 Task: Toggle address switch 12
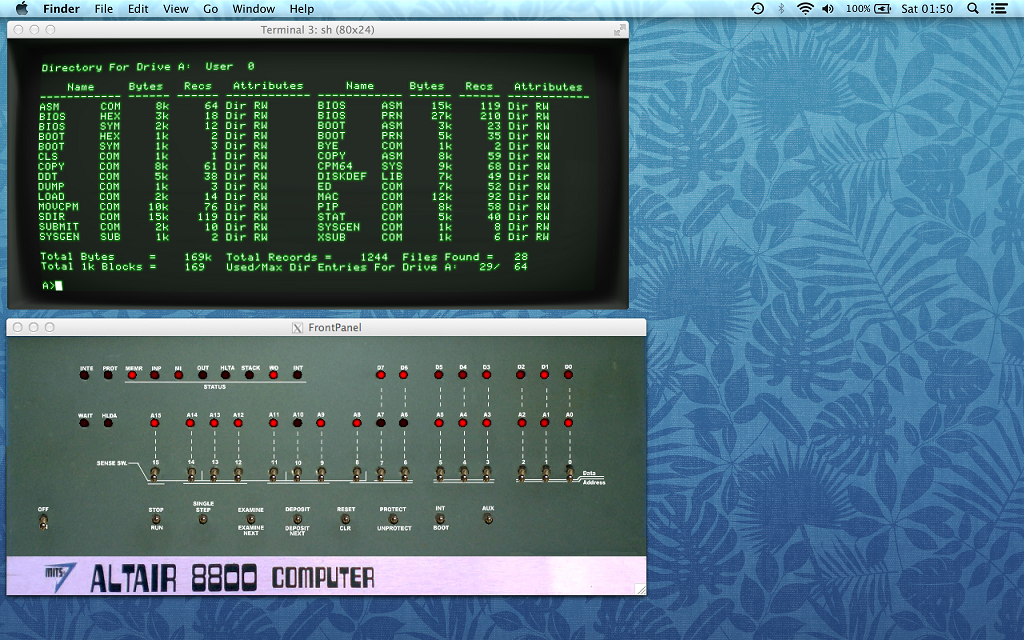click(238, 473)
